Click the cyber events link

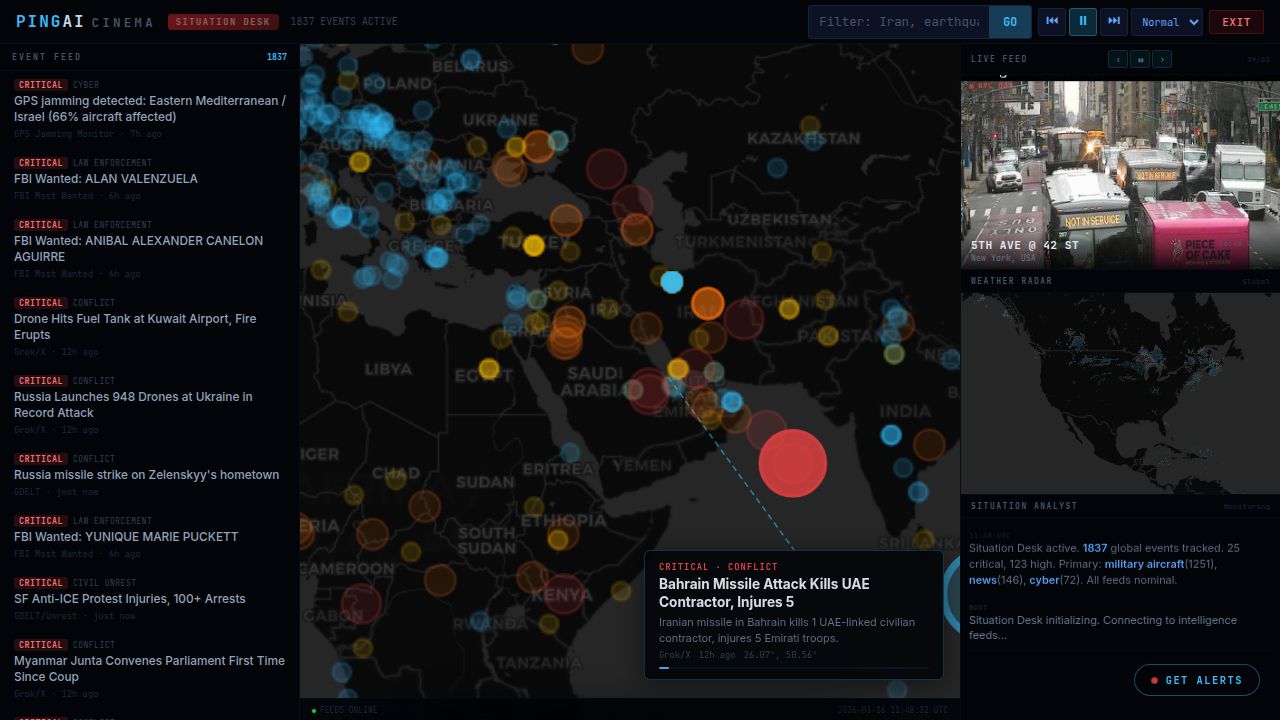pyautogui.click(x=1044, y=580)
